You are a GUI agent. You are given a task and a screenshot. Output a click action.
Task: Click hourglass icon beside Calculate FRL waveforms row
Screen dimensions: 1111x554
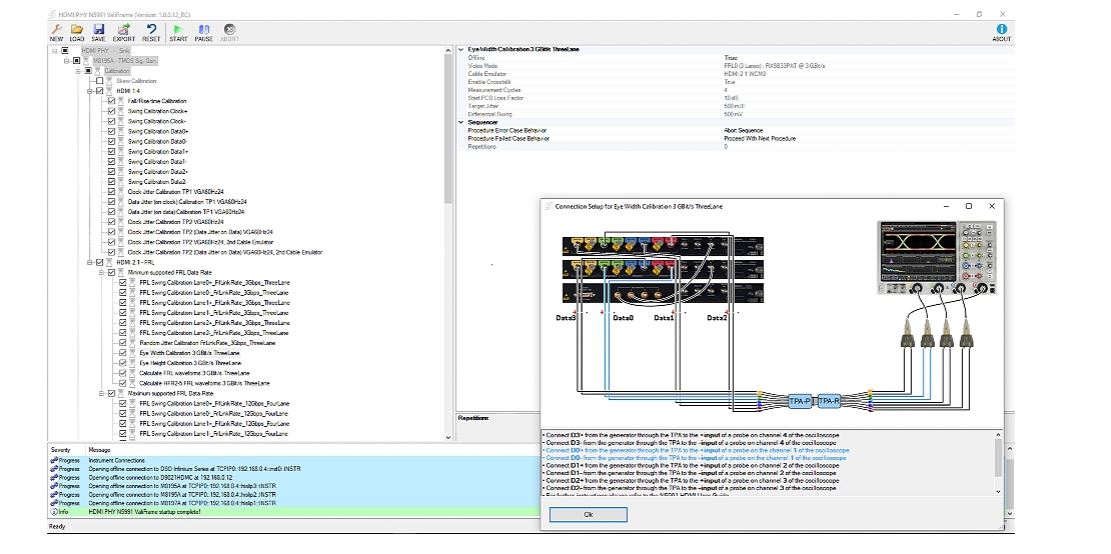point(132,373)
